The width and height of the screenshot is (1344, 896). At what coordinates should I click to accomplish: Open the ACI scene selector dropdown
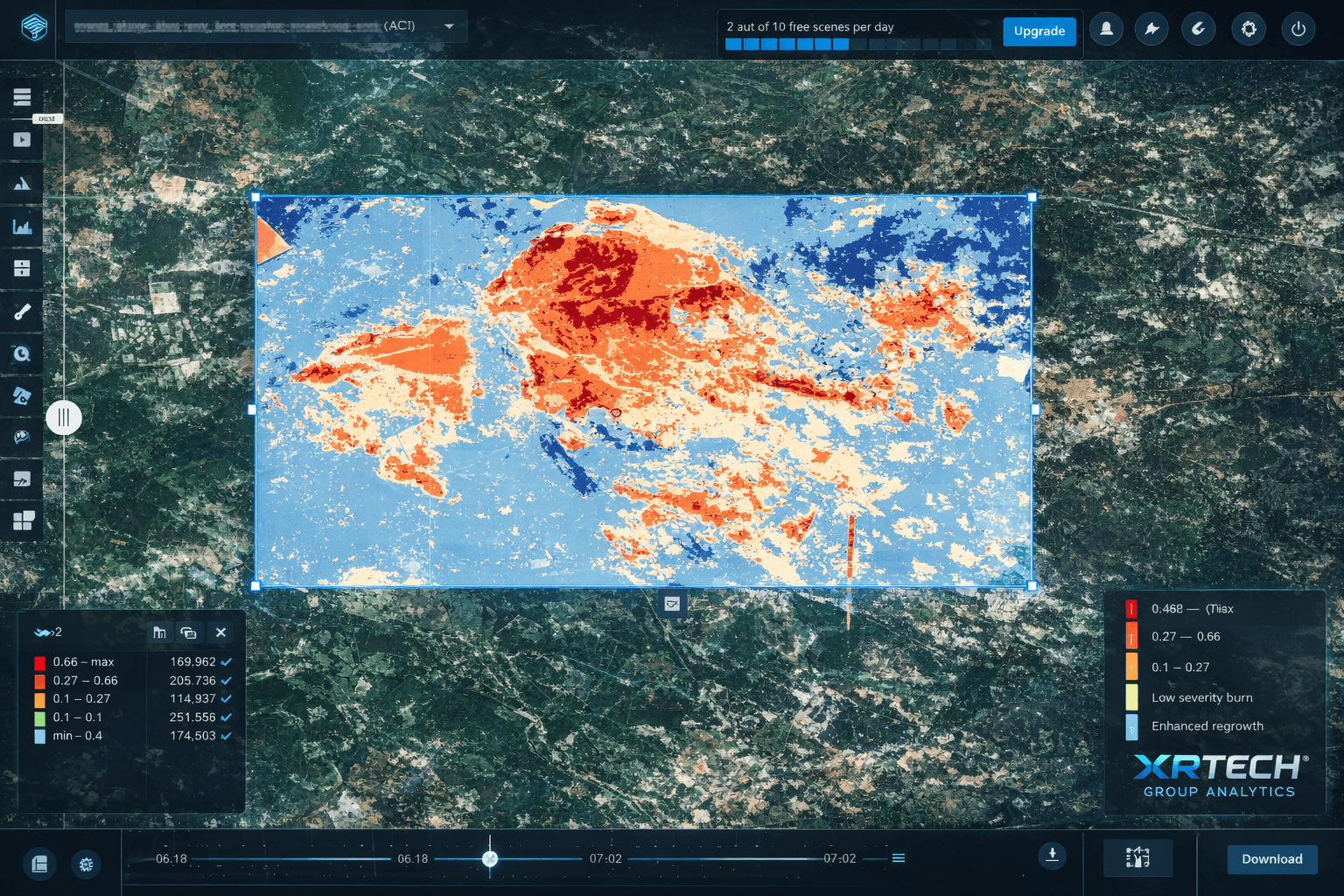click(x=449, y=27)
